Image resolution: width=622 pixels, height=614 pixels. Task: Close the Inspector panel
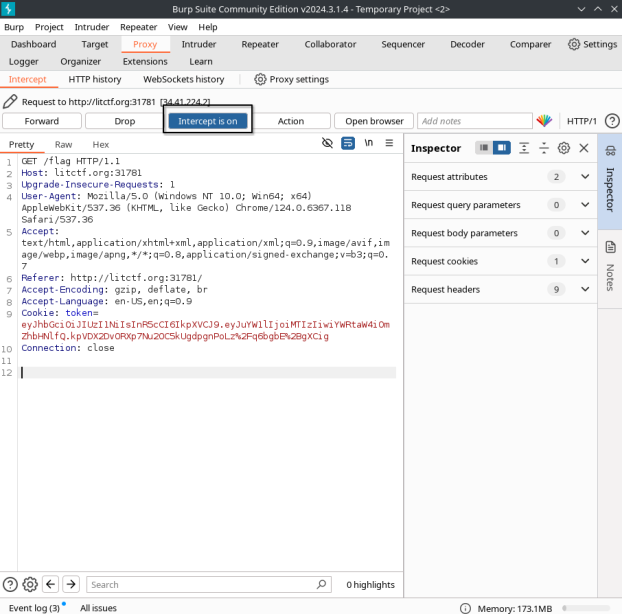(584, 148)
